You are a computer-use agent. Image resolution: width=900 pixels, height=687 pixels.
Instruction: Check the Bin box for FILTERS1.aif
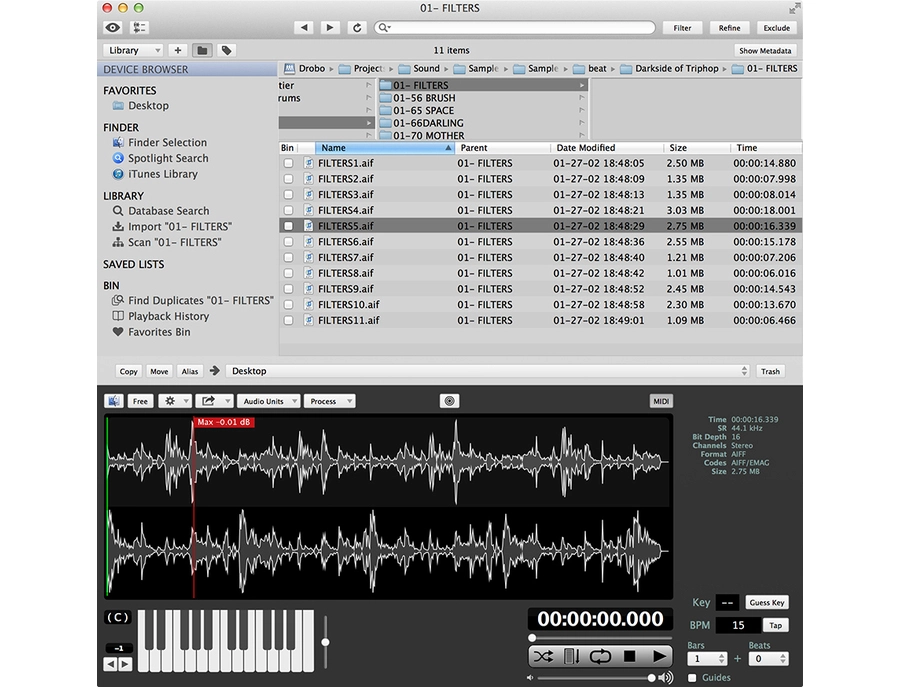pyautogui.click(x=288, y=163)
